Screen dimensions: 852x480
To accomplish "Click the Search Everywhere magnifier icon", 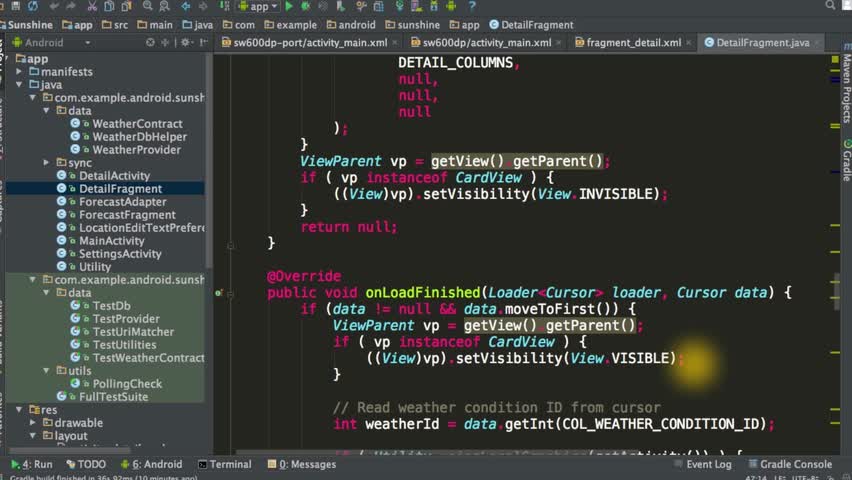I will pos(830,5).
